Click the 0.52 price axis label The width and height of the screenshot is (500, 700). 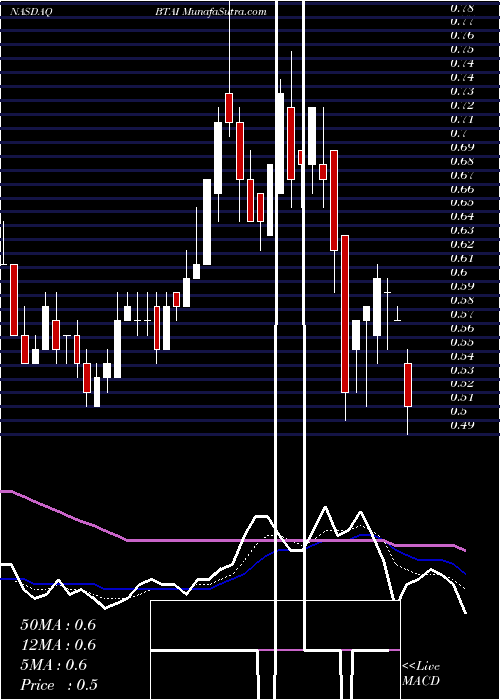(x=462, y=383)
